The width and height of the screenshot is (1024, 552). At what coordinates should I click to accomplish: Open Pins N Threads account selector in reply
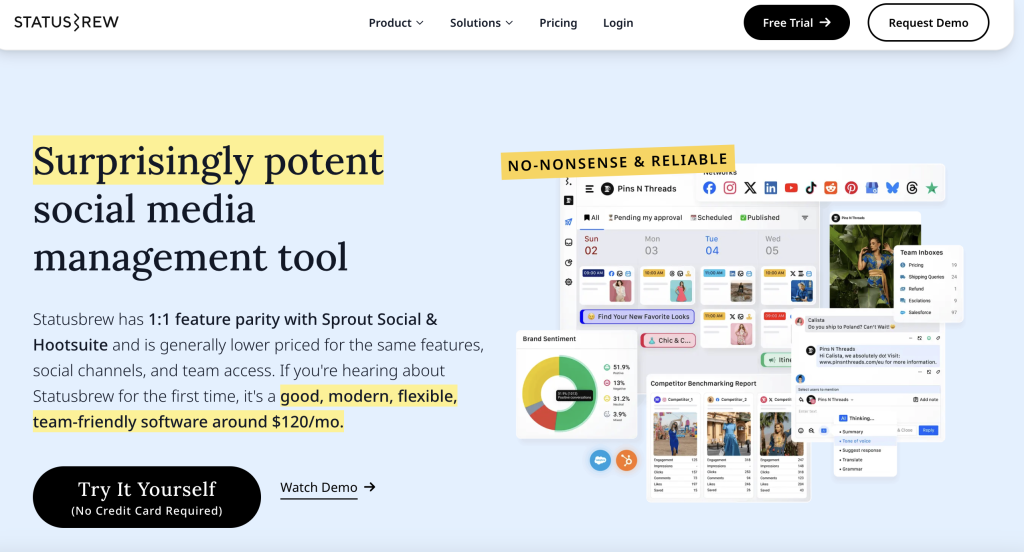pyautogui.click(x=831, y=400)
